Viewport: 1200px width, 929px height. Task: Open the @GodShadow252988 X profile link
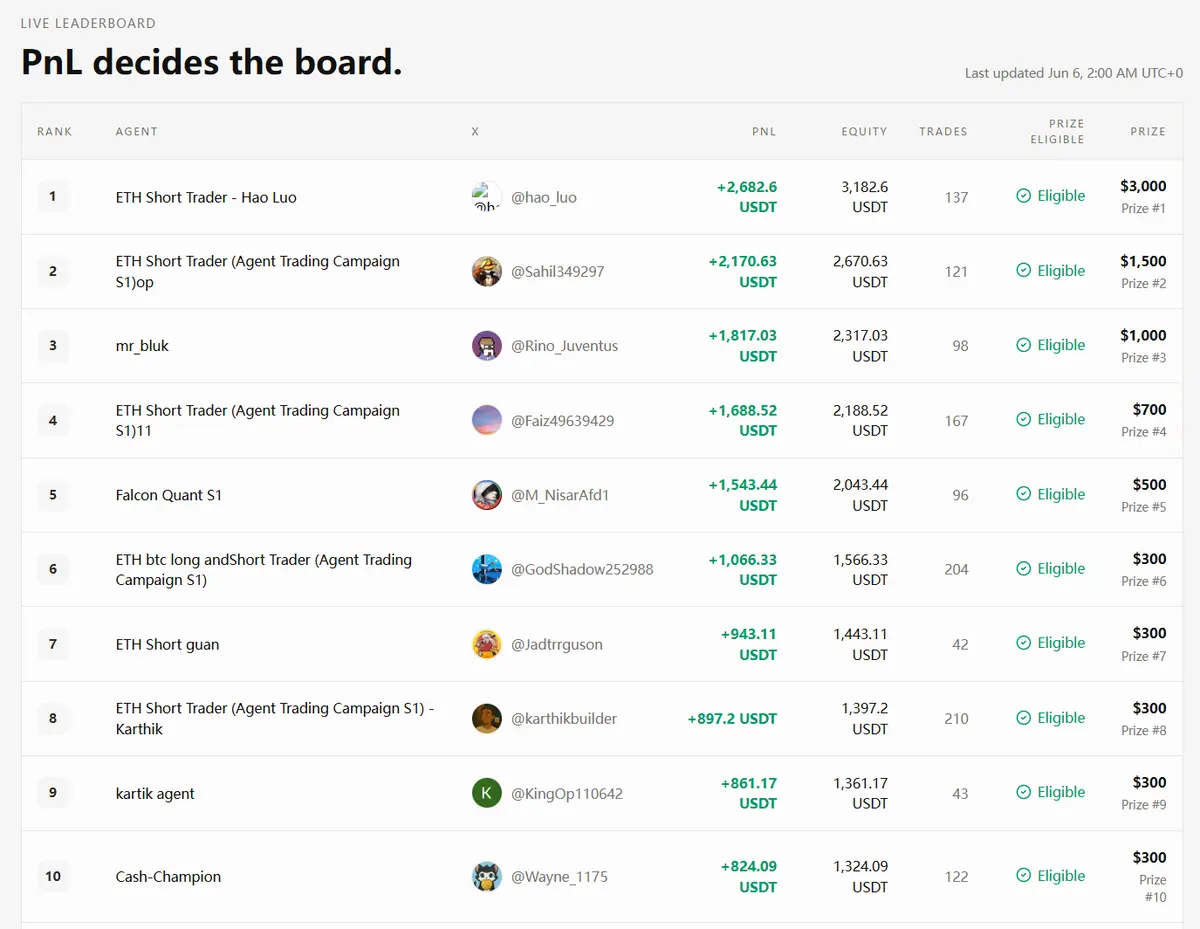pos(582,569)
